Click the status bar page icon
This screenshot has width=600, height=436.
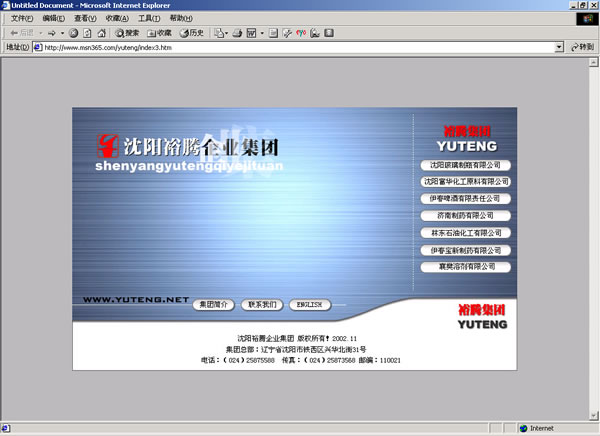click(6, 428)
